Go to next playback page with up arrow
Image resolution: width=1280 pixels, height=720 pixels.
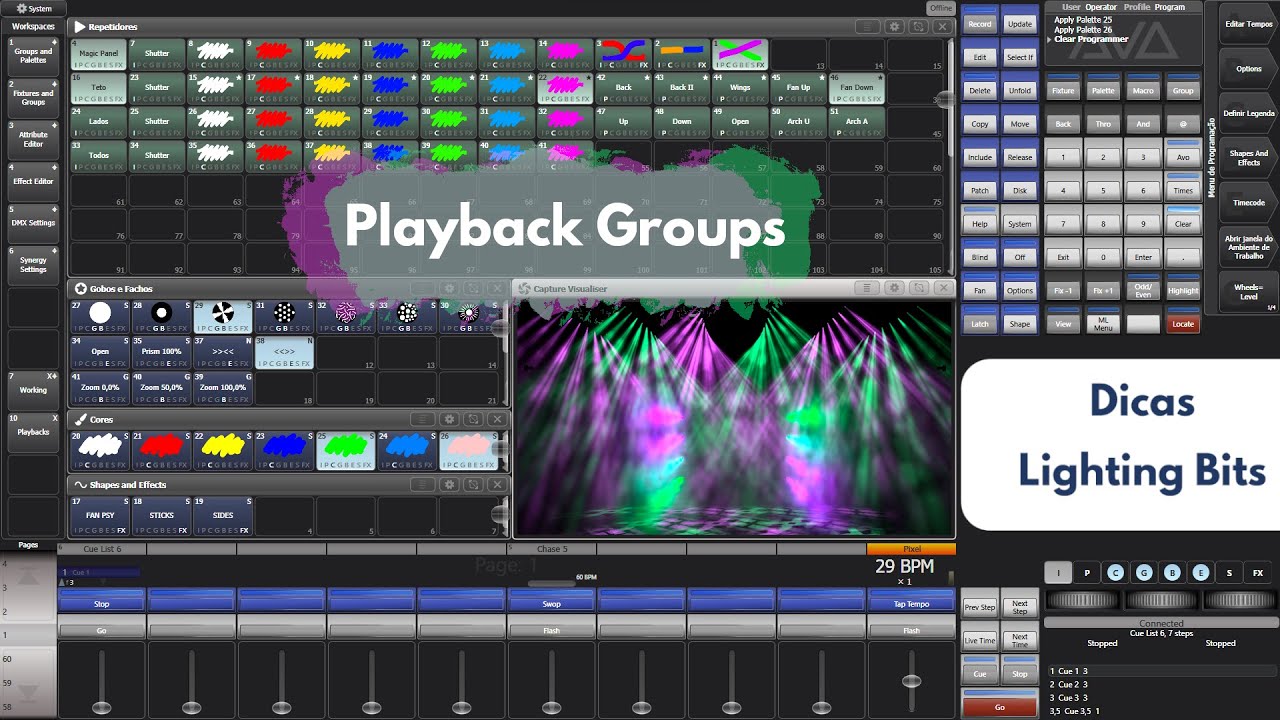pos(28,574)
